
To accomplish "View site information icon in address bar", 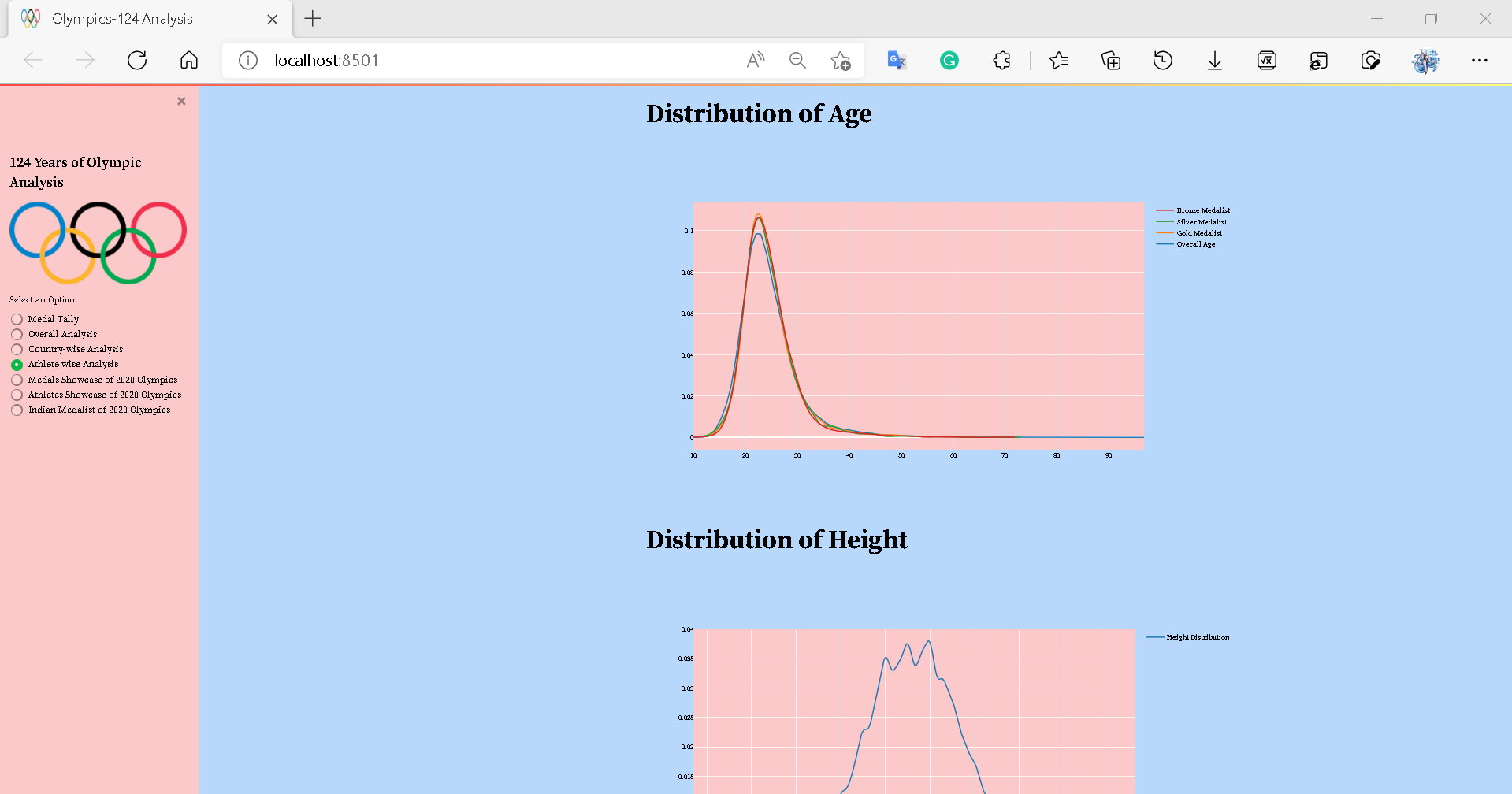I will [x=248, y=60].
